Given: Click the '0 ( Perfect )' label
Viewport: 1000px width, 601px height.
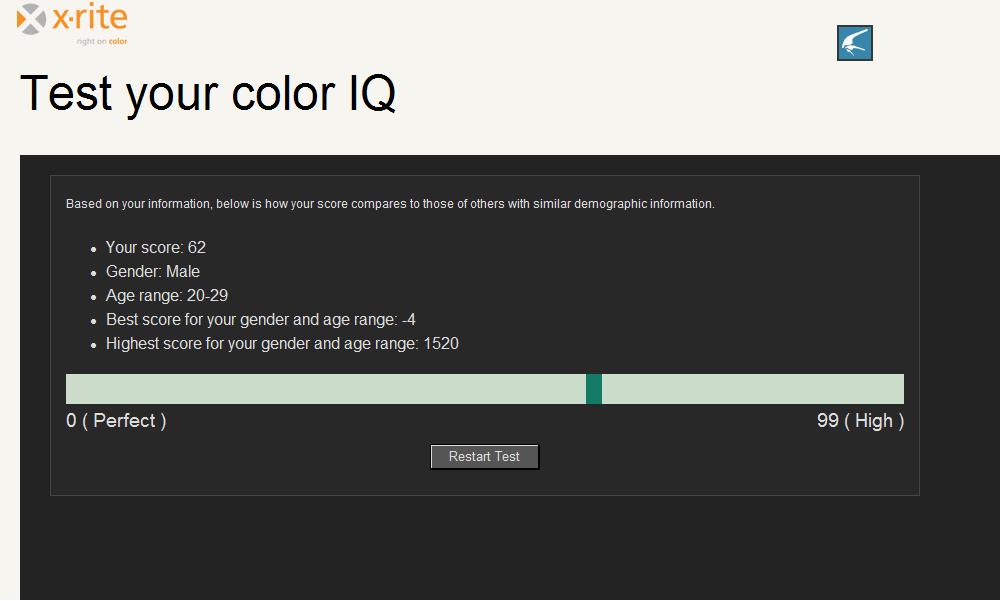Looking at the screenshot, I should pos(116,421).
